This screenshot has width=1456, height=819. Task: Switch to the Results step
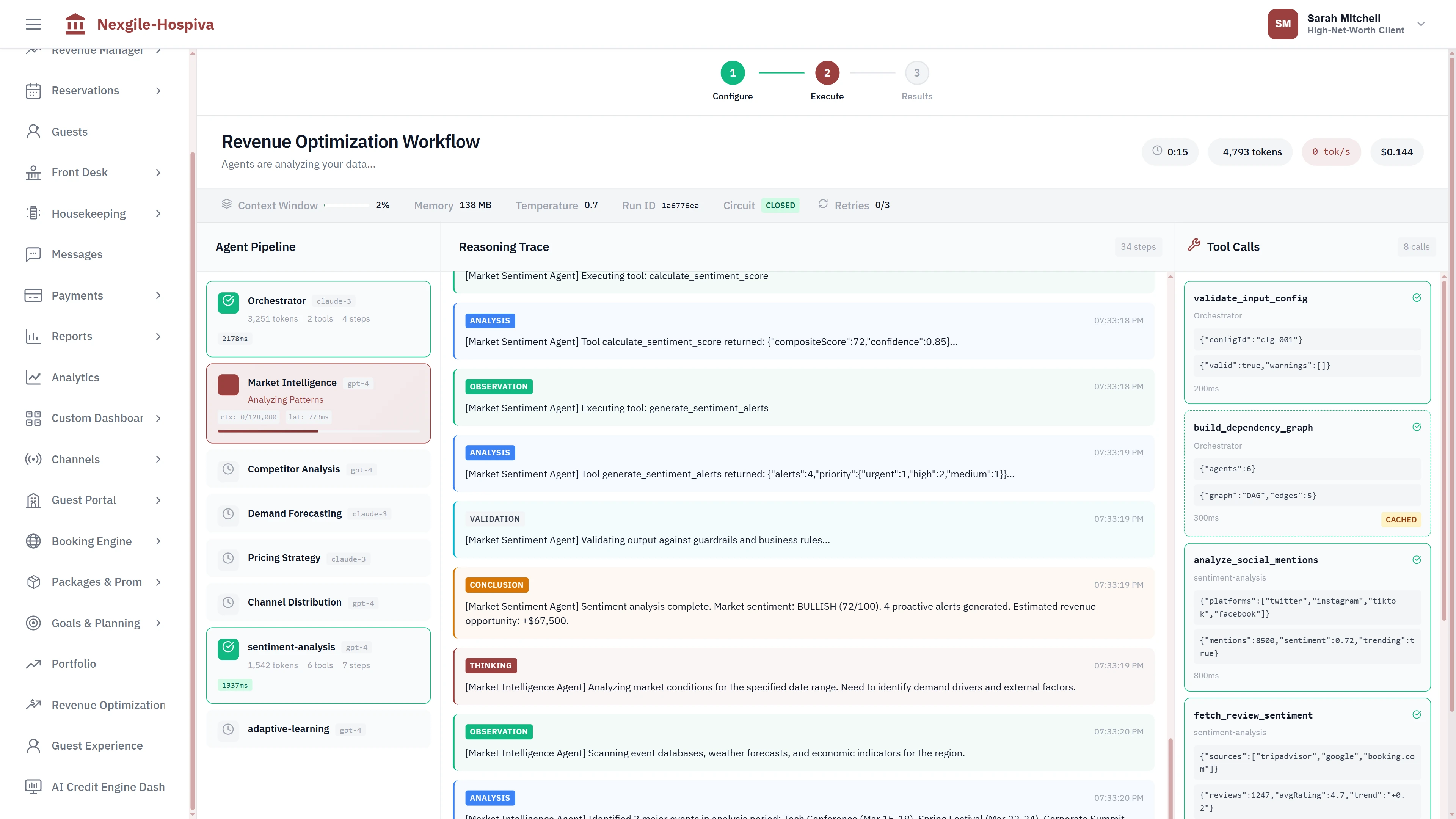click(916, 72)
